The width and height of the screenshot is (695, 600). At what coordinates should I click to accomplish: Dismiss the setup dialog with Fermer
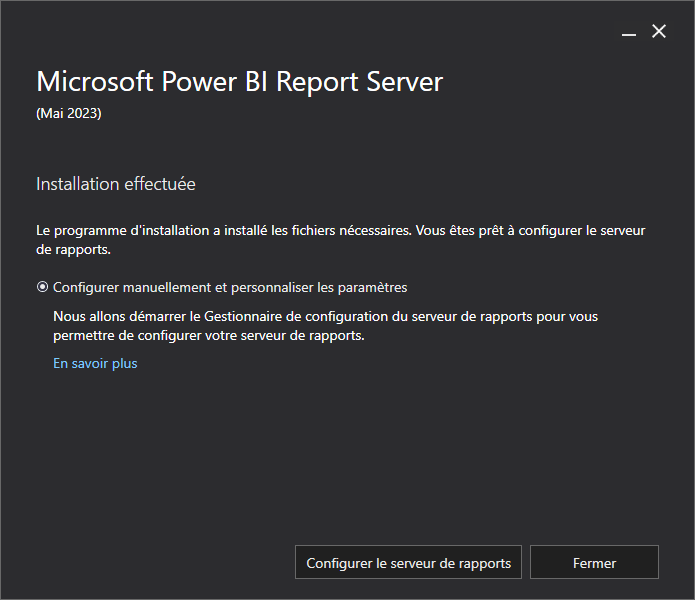click(x=594, y=562)
